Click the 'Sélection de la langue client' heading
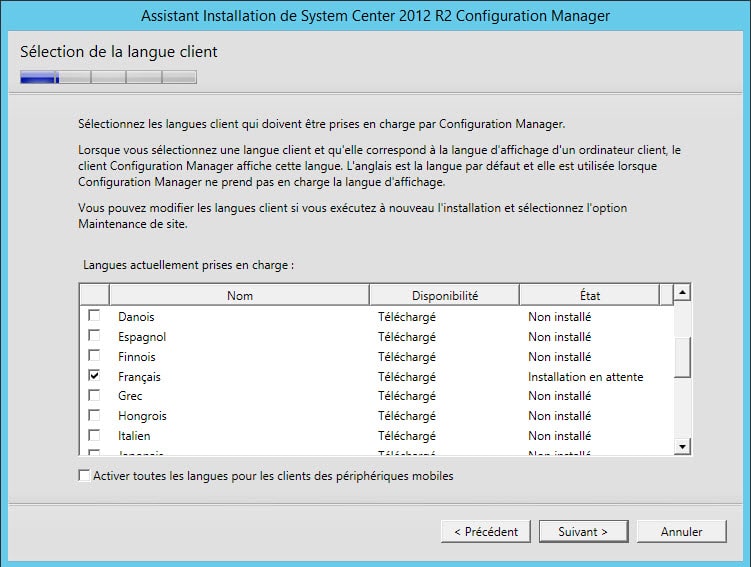This screenshot has height=567, width=751. (x=119, y=52)
